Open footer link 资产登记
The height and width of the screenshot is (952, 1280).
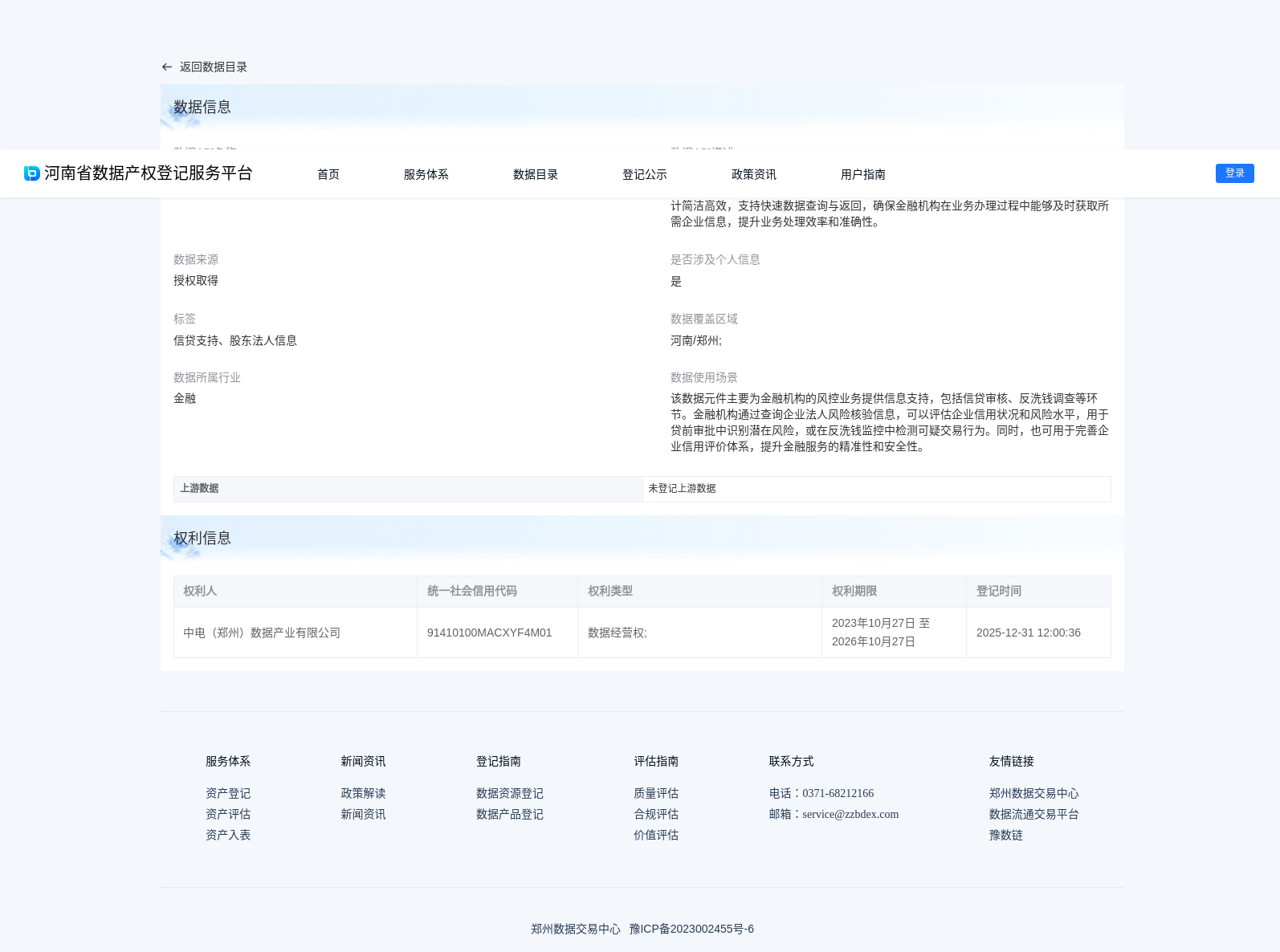click(x=228, y=793)
